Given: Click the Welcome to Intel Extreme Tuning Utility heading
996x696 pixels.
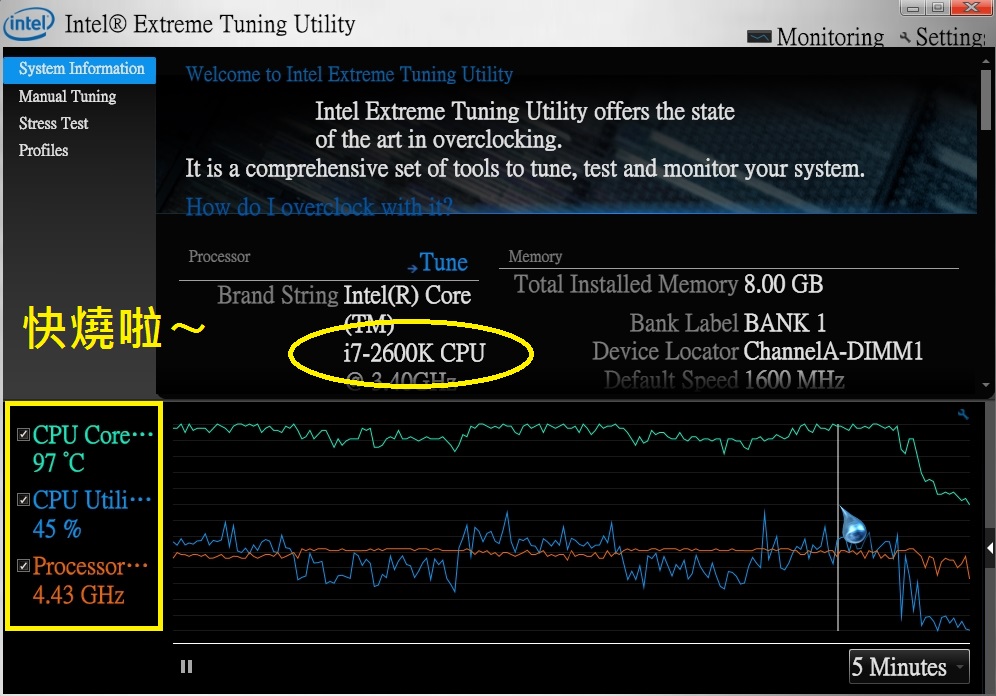Looking at the screenshot, I should coord(349,74).
